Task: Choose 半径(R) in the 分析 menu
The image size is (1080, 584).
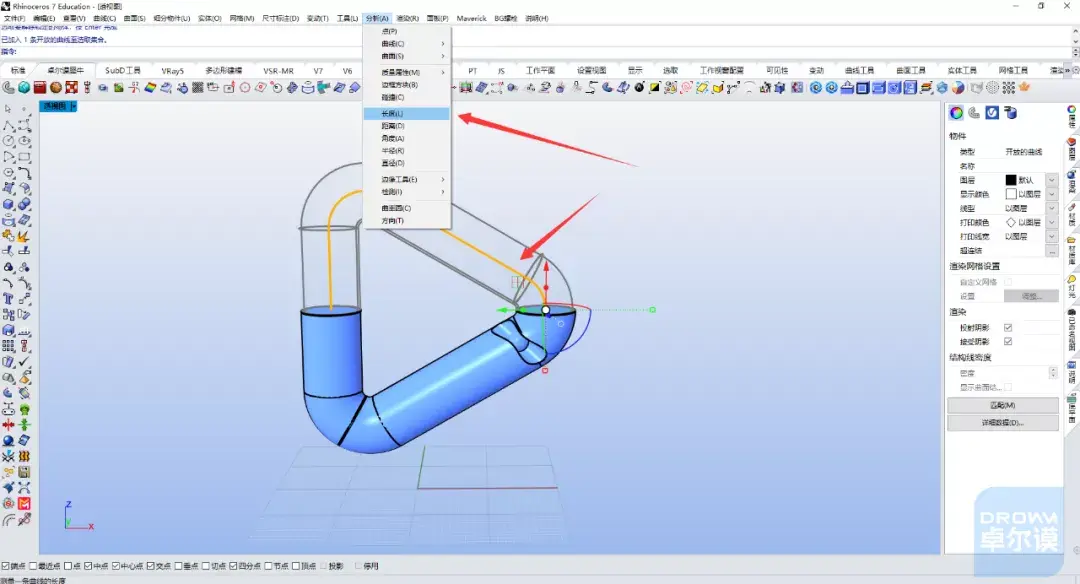Action: pyautogui.click(x=406, y=151)
